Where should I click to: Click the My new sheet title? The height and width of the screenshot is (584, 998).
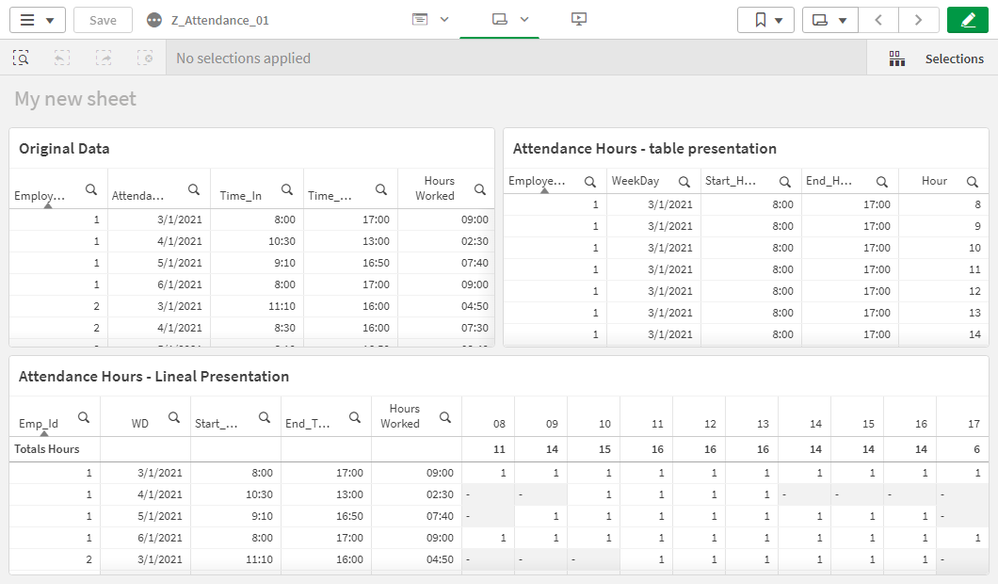click(x=75, y=99)
